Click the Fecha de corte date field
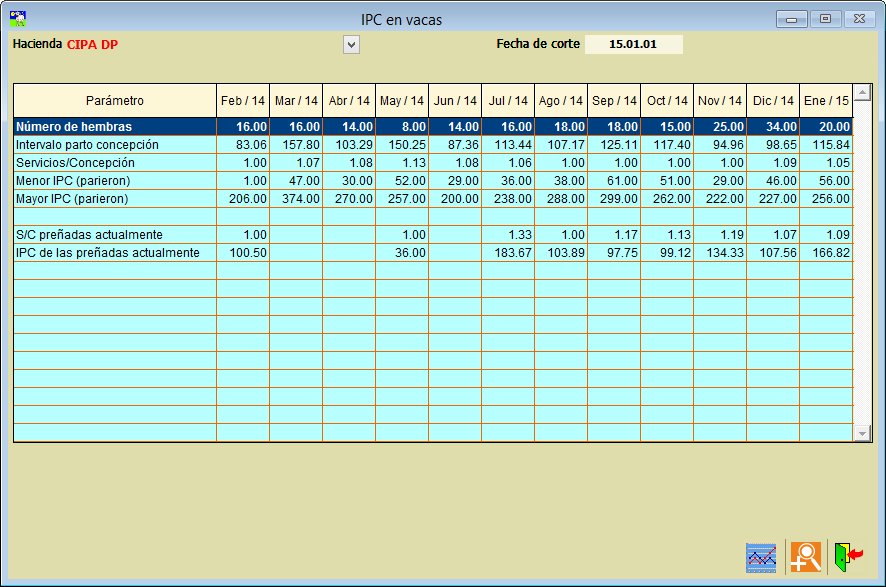The width and height of the screenshot is (886, 587). point(633,44)
